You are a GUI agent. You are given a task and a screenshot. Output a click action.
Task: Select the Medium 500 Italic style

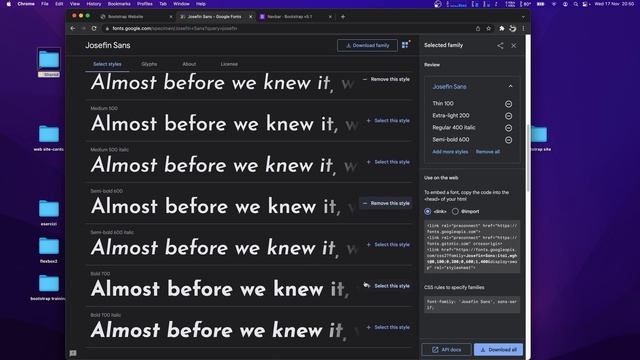tap(388, 162)
